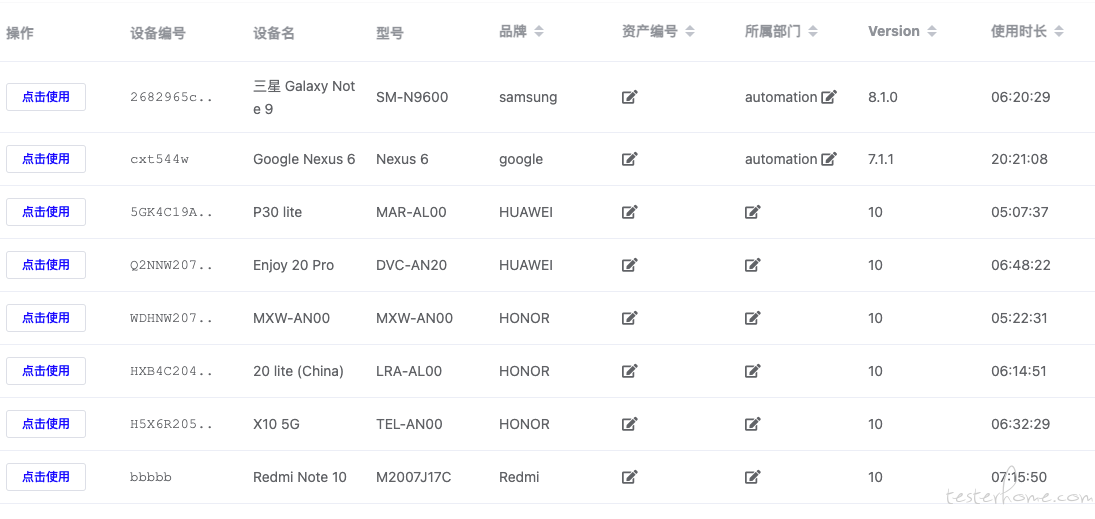Screen dimensions: 1095x519
Task: Edit asset number for P30 lite
Action: coord(629,212)
